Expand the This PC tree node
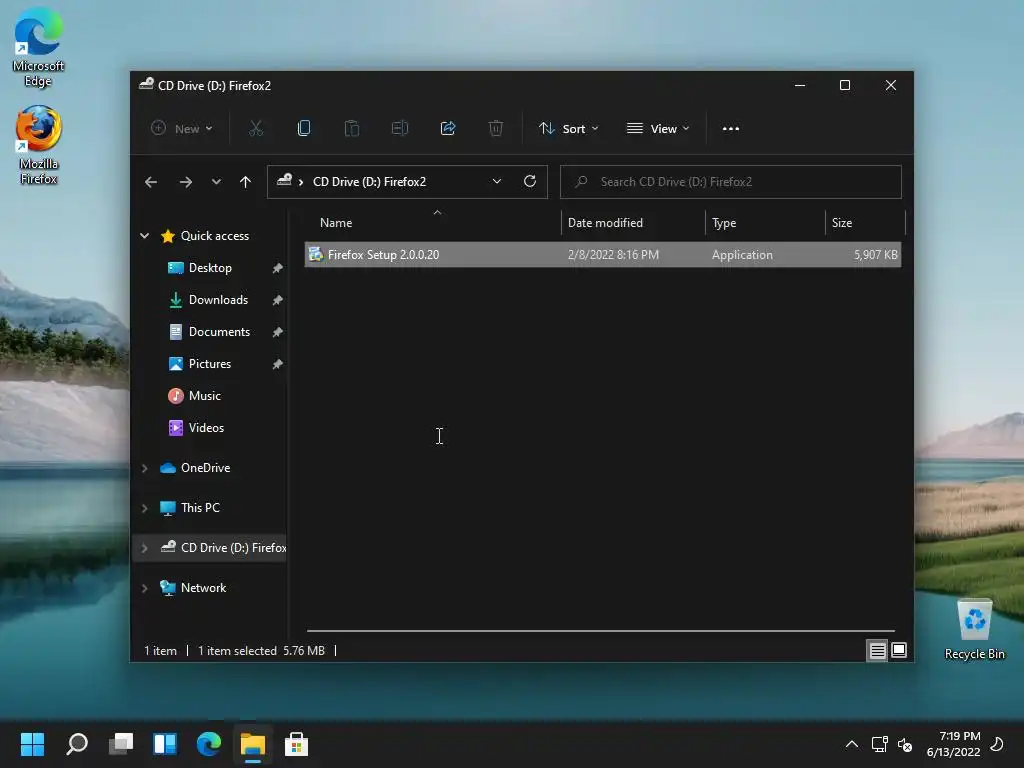The image size is (1024, 768). click(145, 508)
